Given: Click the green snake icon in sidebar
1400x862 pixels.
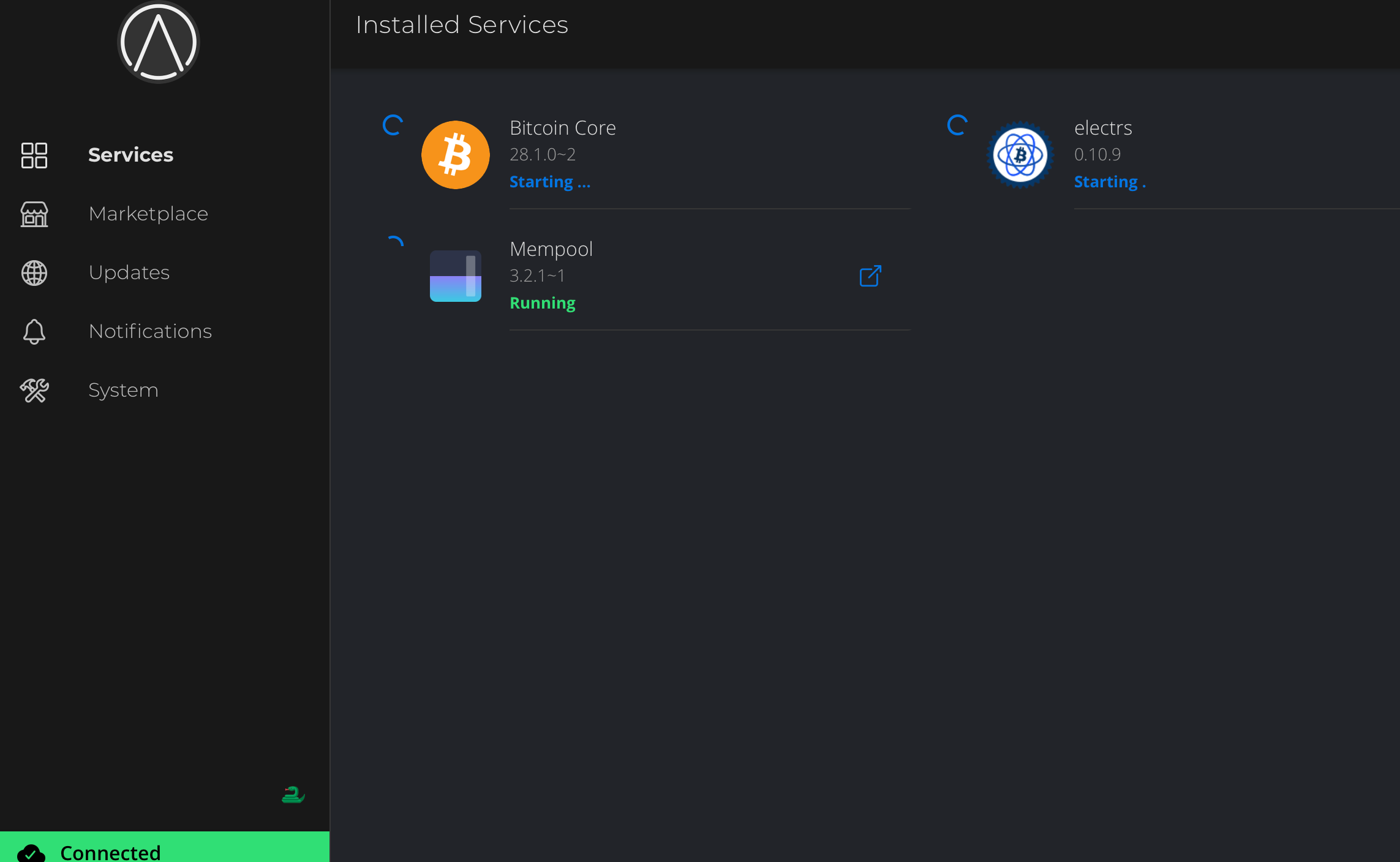Looking at the screenshot, I should [x=293, y=795].
